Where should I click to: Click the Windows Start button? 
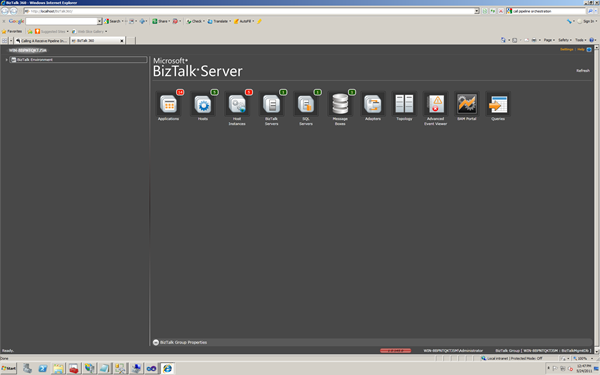[8, 368]
